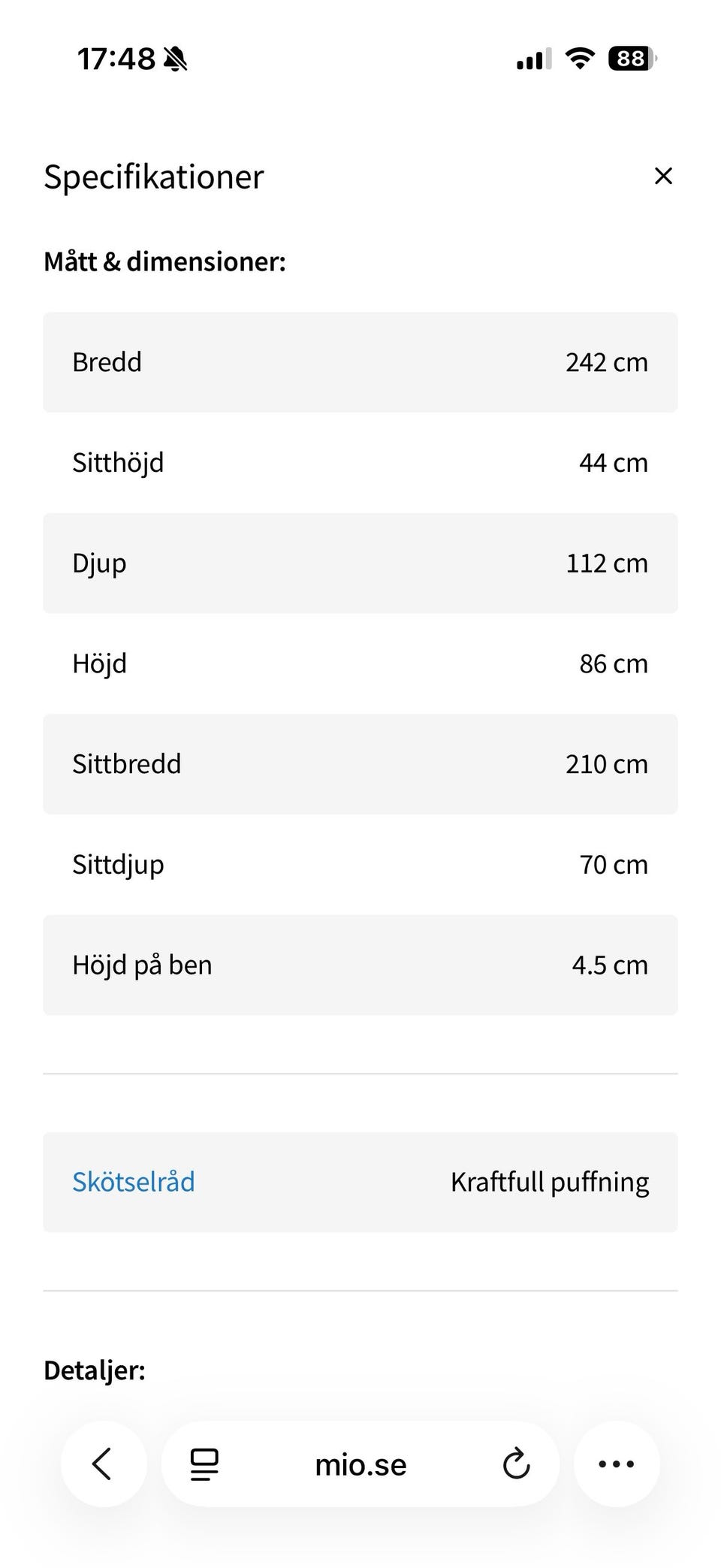Open the page menu icon beside mio.se

[204, 1464]
